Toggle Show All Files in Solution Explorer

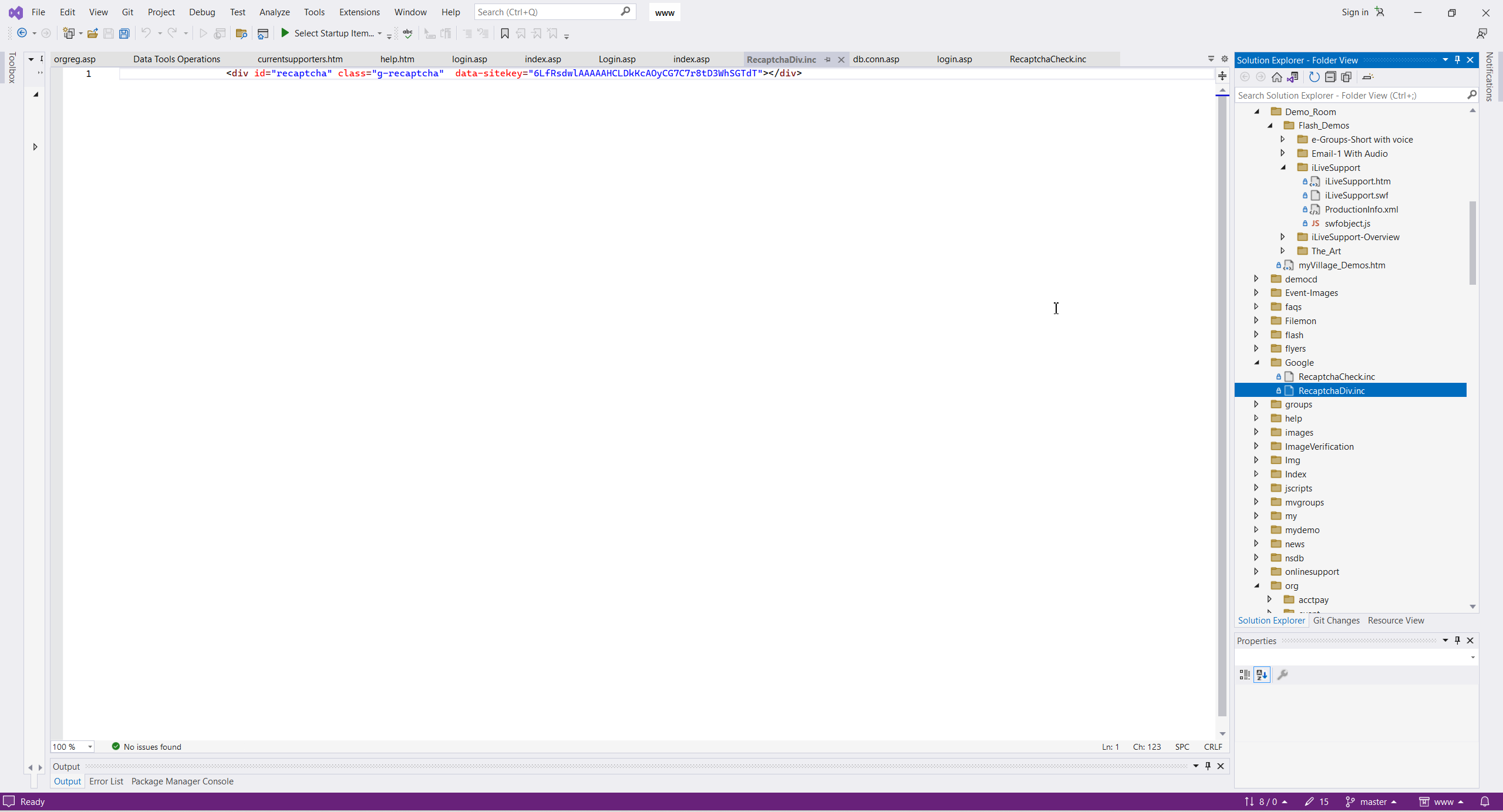coord(1346,77)
